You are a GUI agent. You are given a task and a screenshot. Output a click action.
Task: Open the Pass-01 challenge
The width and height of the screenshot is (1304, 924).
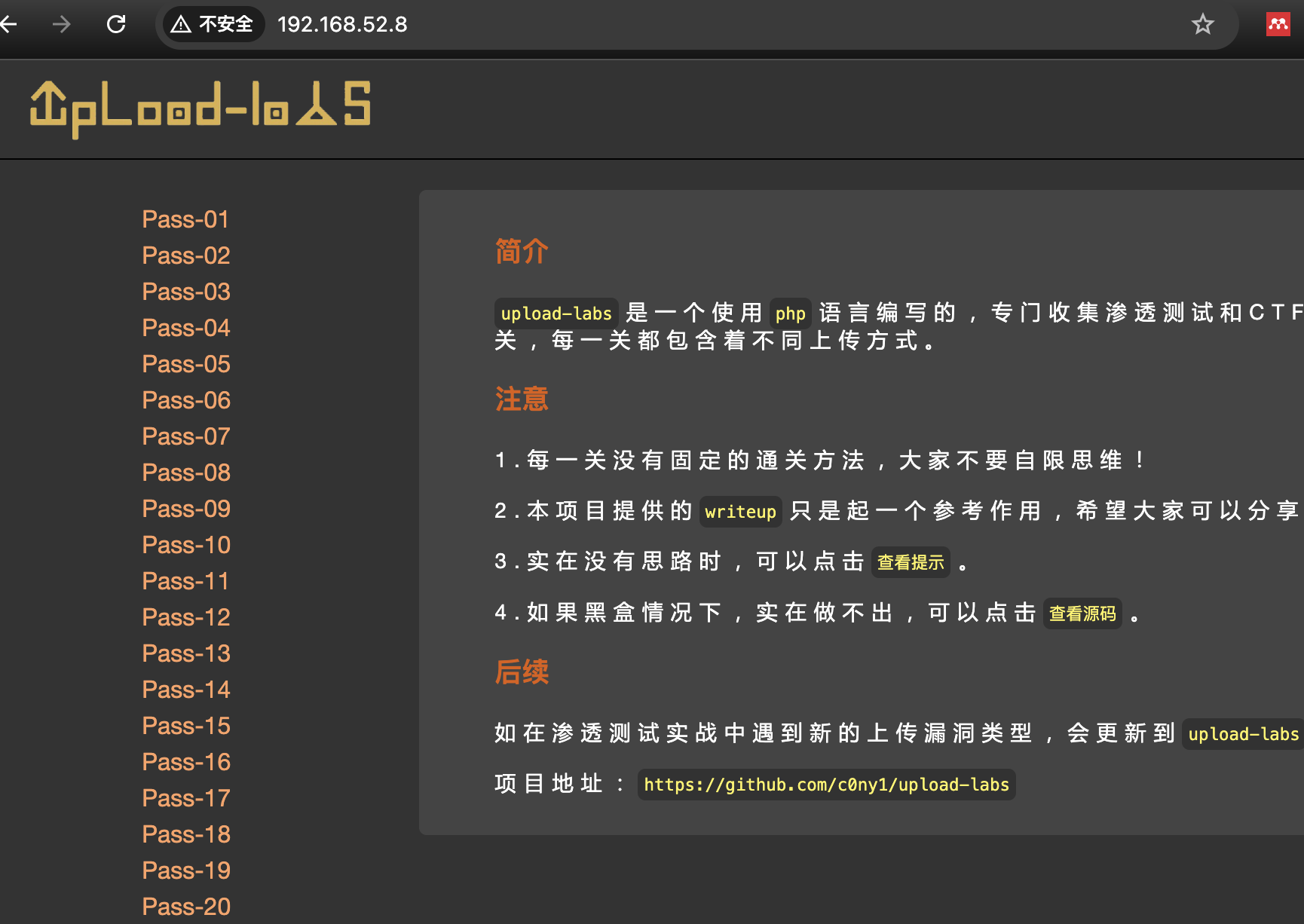185,219
